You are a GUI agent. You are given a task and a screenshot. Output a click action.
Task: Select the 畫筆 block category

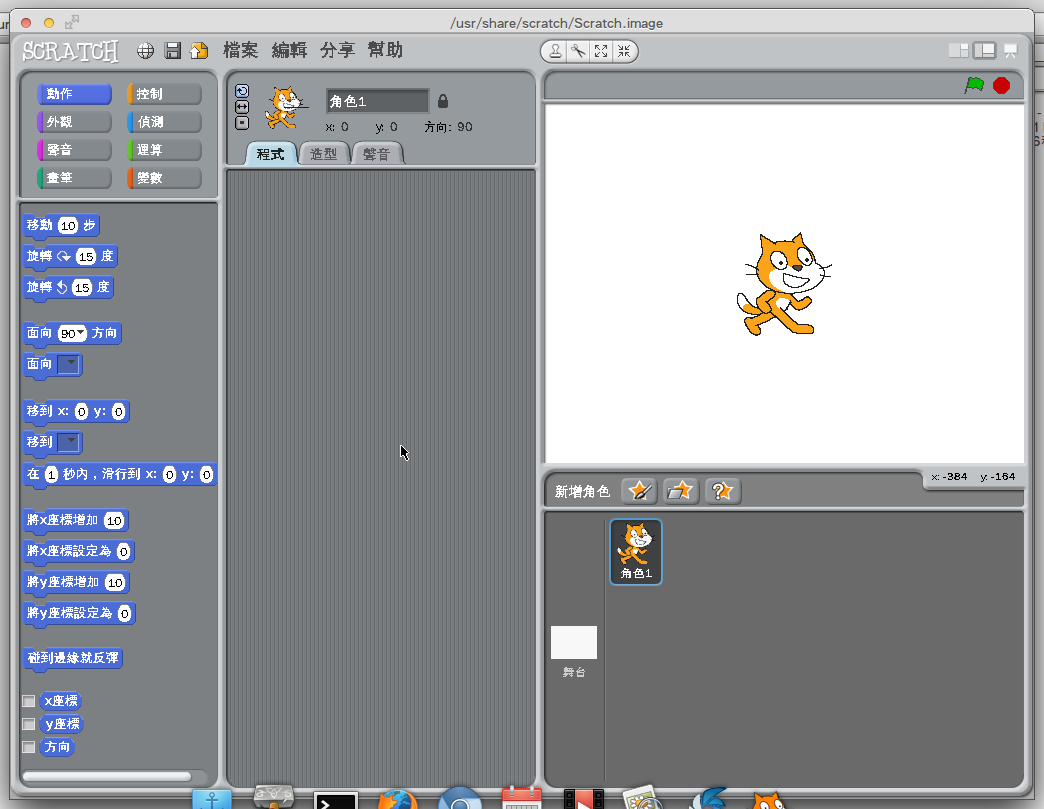tap(74, 178)
